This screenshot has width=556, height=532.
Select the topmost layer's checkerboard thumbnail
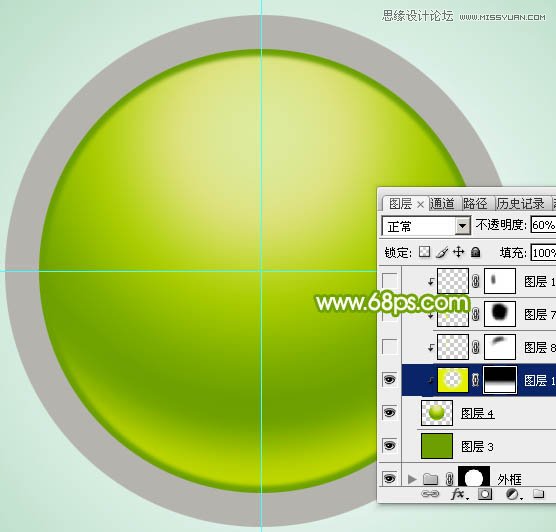[453, 281]
